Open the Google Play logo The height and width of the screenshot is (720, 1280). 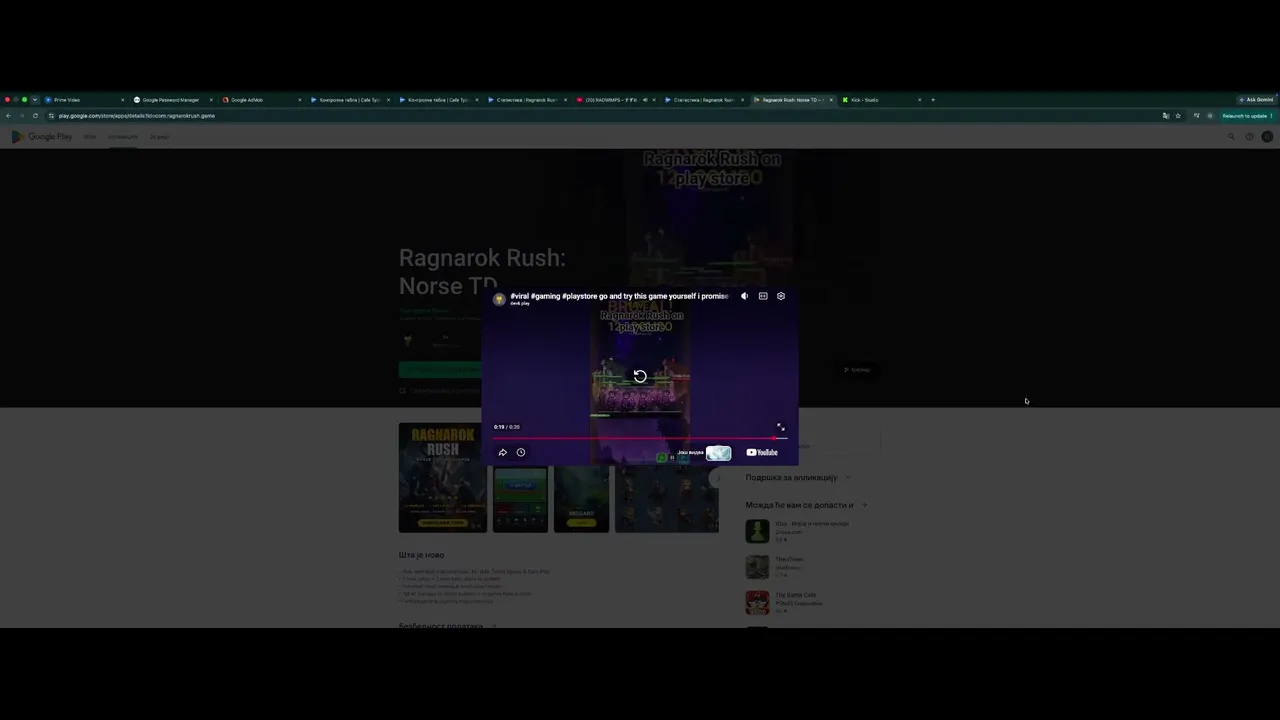[42, 137]
